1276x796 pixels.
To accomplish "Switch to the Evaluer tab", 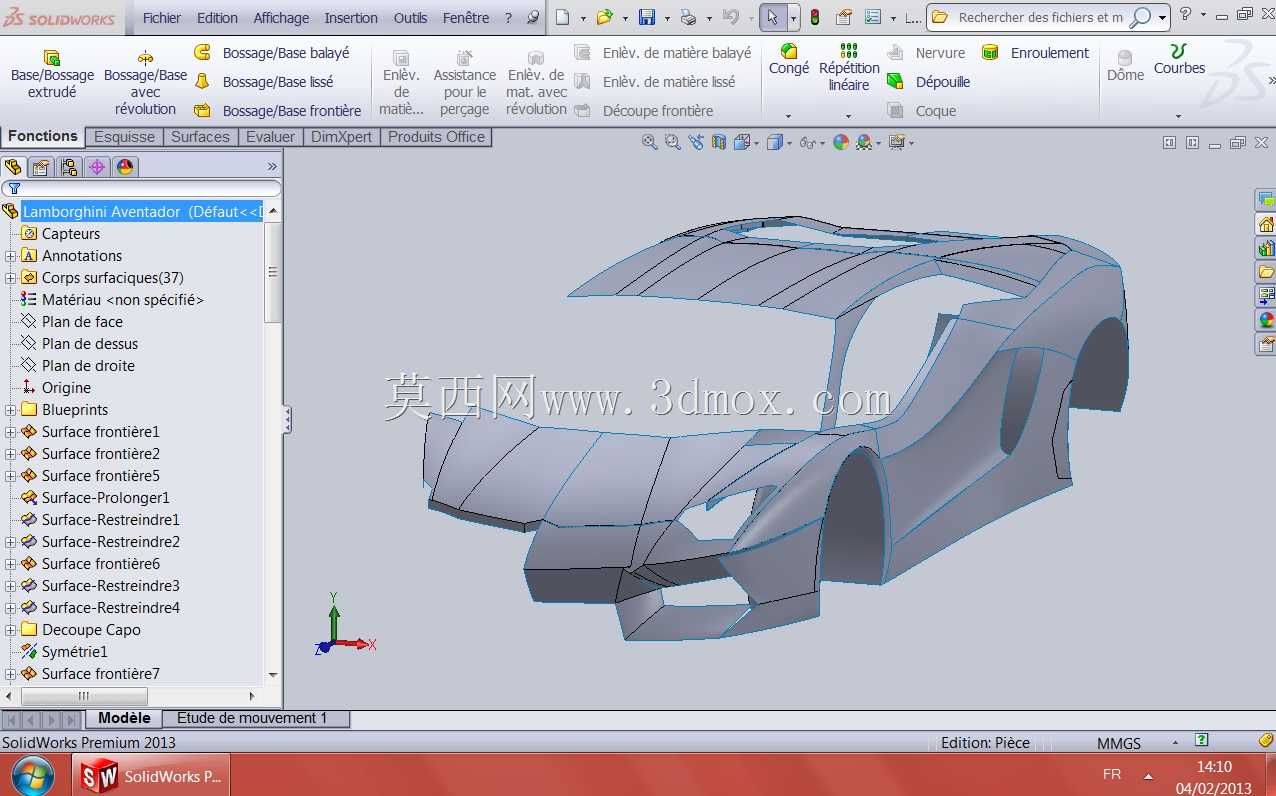I will (x=270, y=137).
